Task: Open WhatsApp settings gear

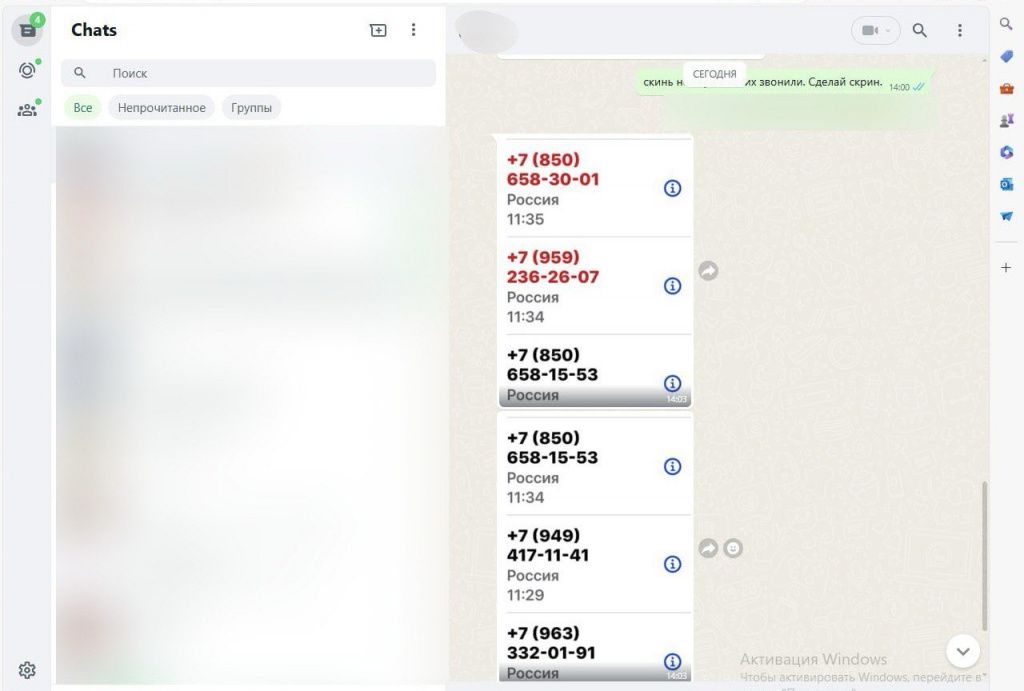Action: point(27,669)
